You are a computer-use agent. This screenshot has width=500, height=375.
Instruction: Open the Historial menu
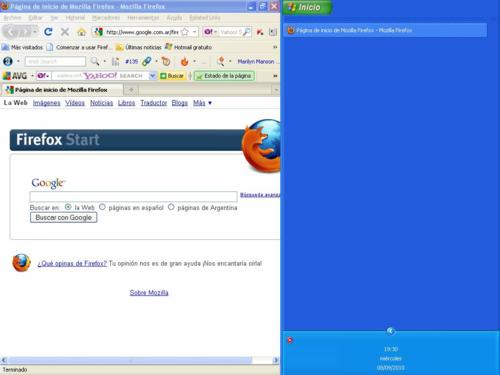click(75, 18)
